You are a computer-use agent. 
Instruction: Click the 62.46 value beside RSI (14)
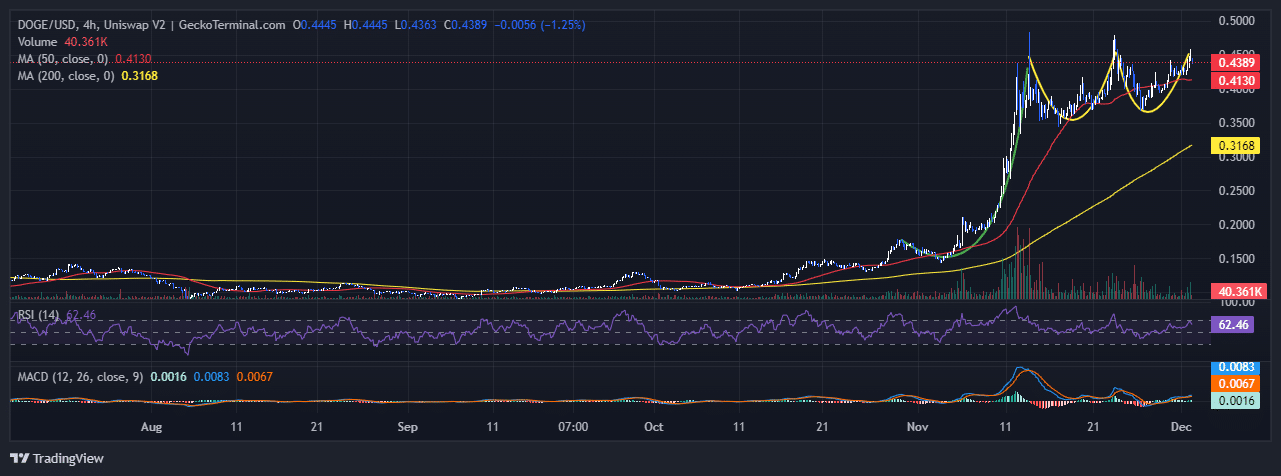[81, 315]
